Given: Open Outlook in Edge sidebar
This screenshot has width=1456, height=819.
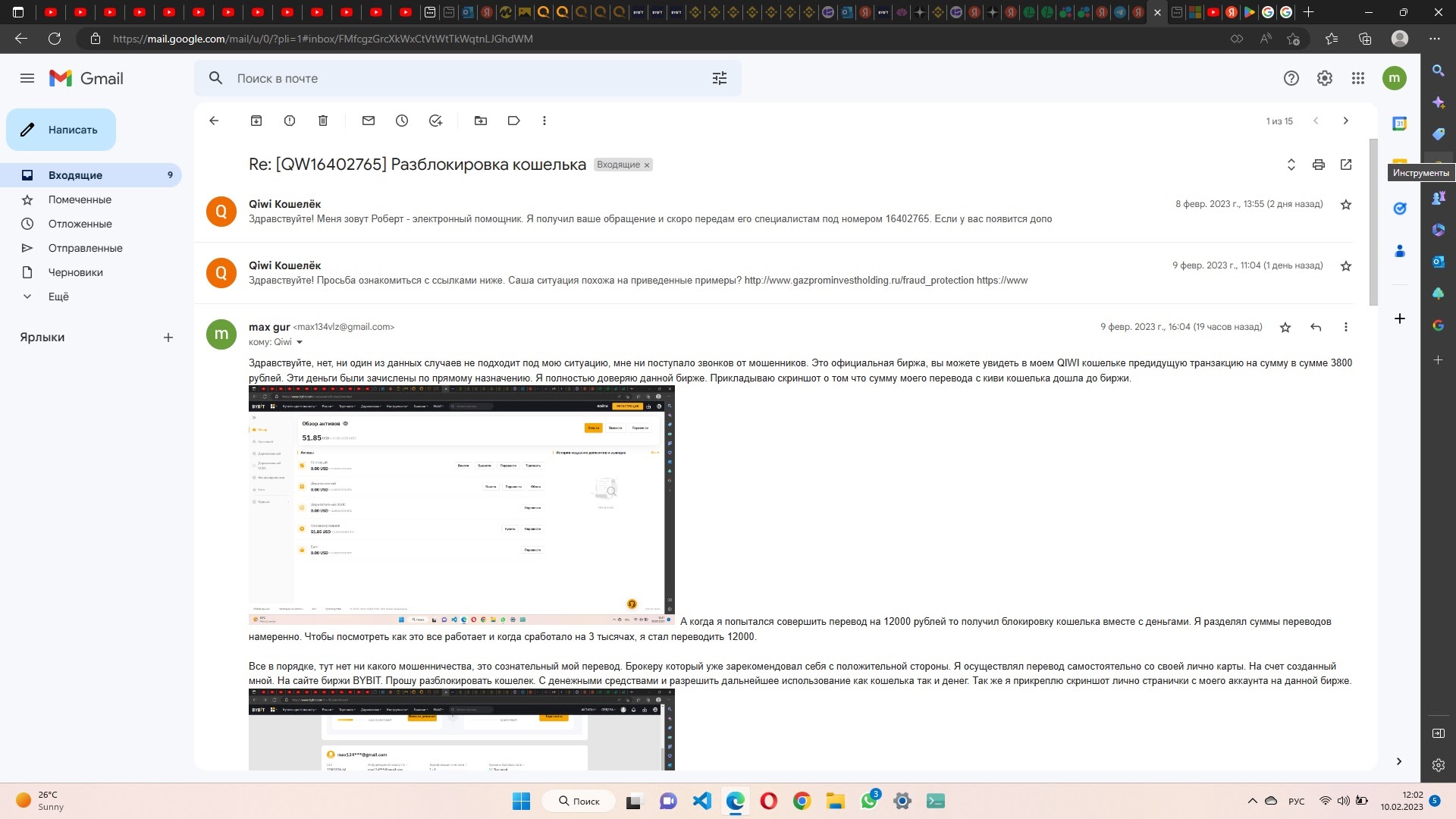Looking at the screenshot, I should [1438, 262].
